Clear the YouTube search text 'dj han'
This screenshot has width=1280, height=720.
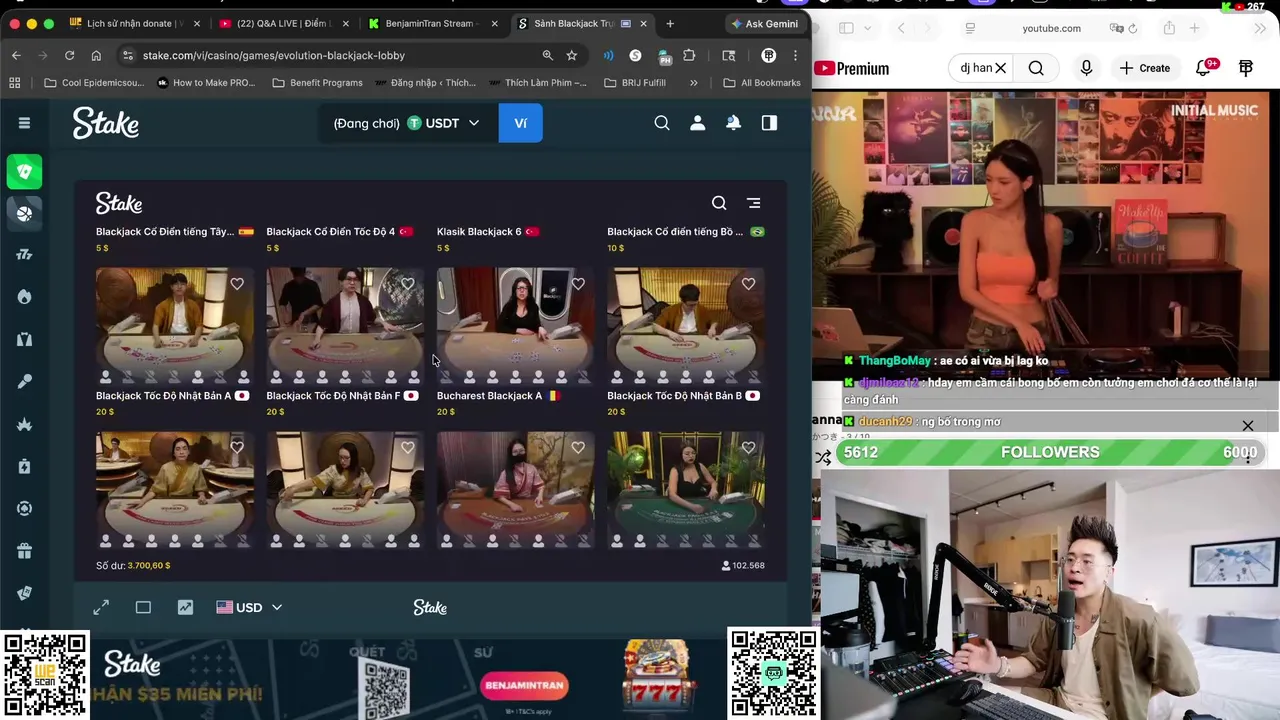coord(1000,68)
